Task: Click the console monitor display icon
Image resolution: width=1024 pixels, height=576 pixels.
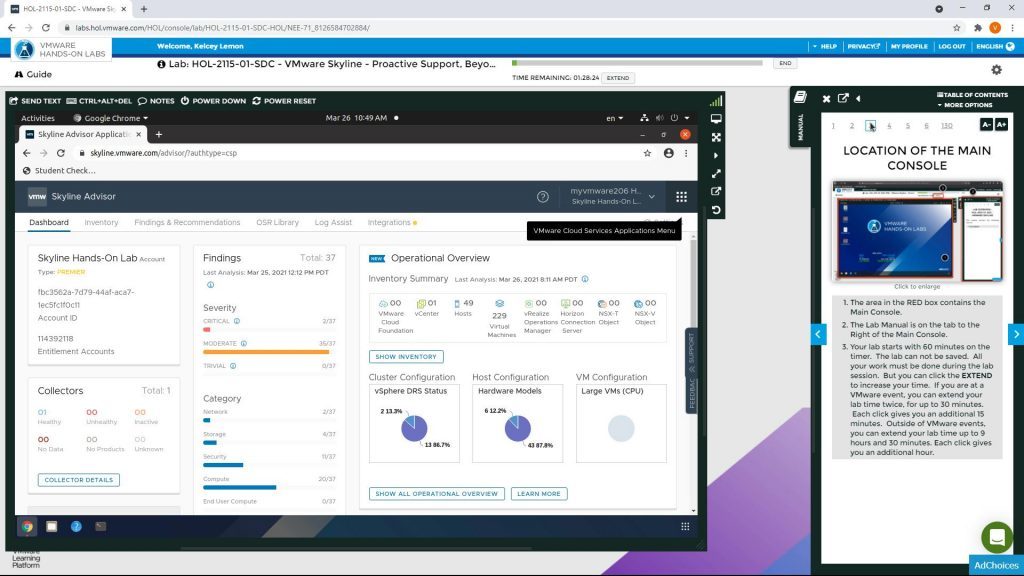Action: coord(716,119)
